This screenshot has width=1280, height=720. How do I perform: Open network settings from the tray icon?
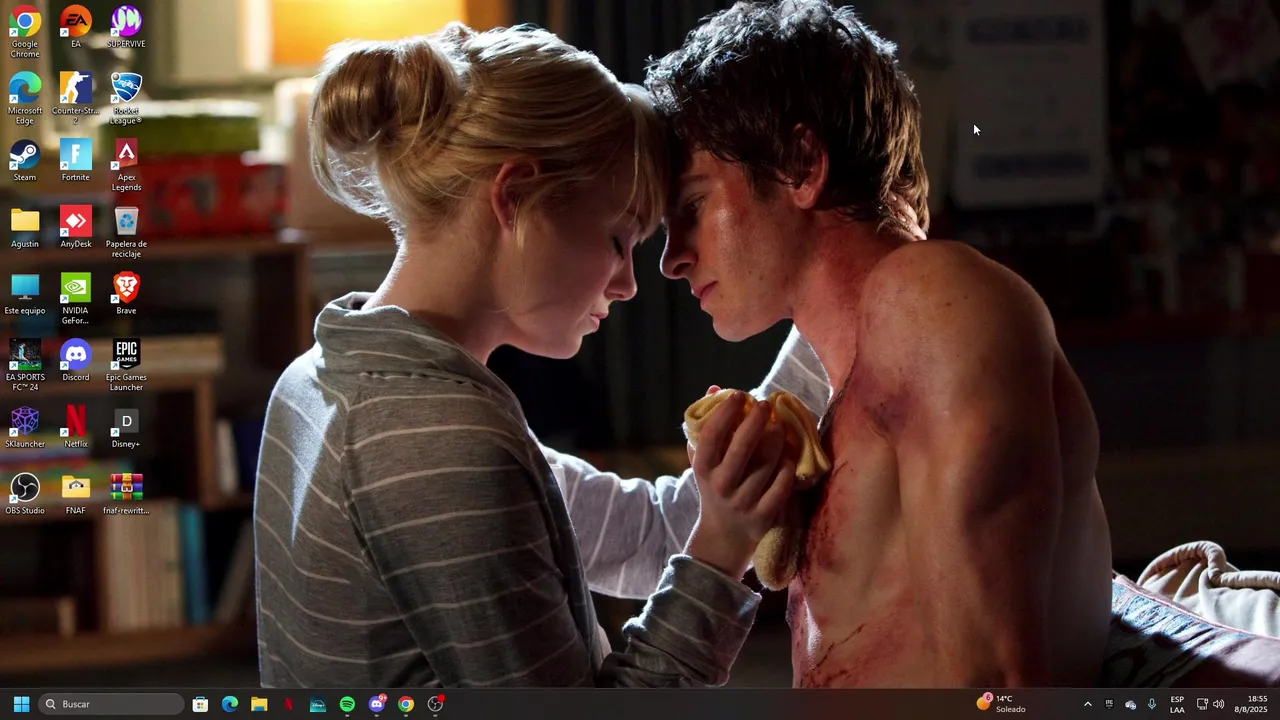tap(1202, 704)
